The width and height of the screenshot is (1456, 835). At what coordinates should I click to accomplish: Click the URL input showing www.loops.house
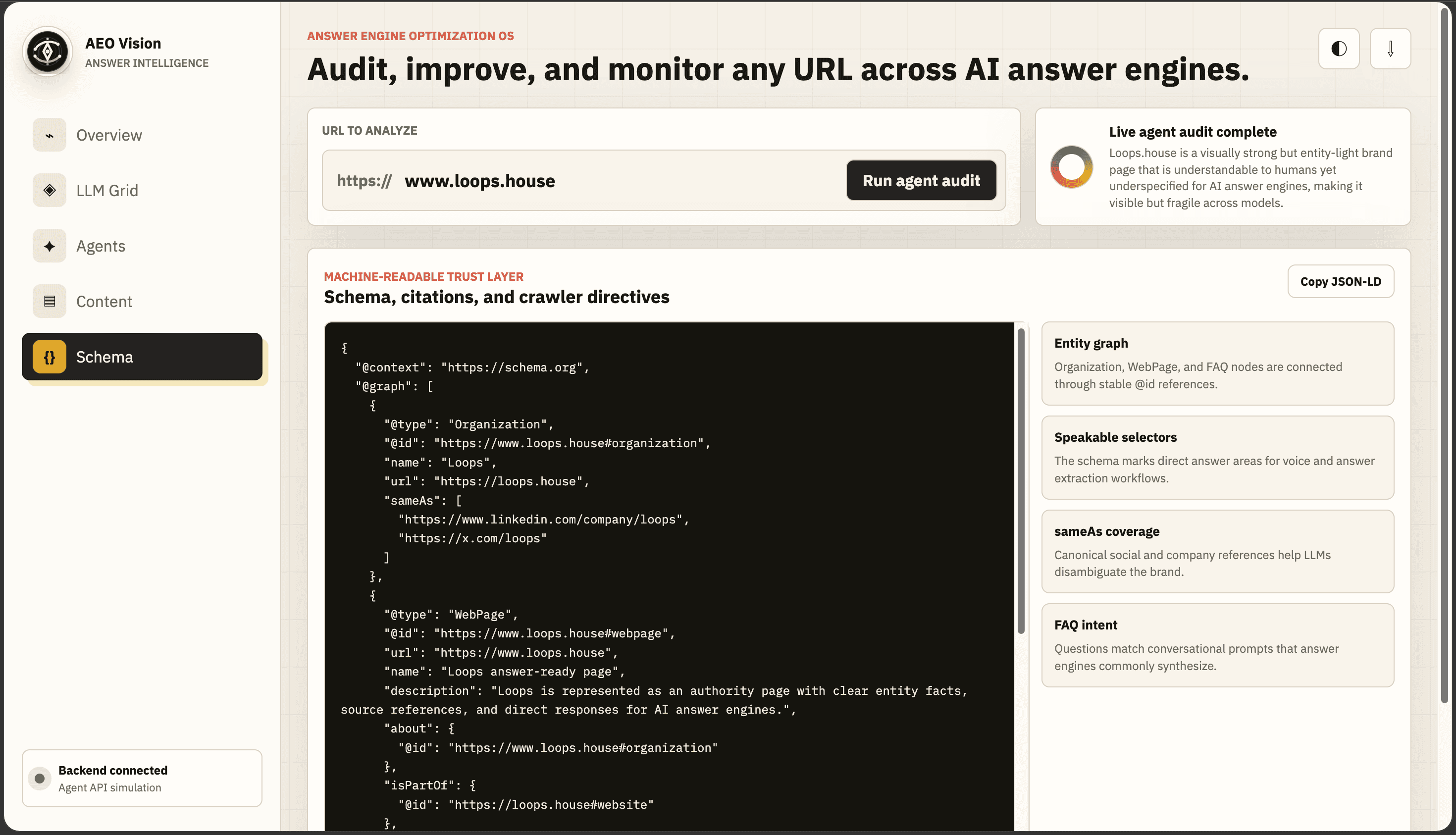coord(620,181)
